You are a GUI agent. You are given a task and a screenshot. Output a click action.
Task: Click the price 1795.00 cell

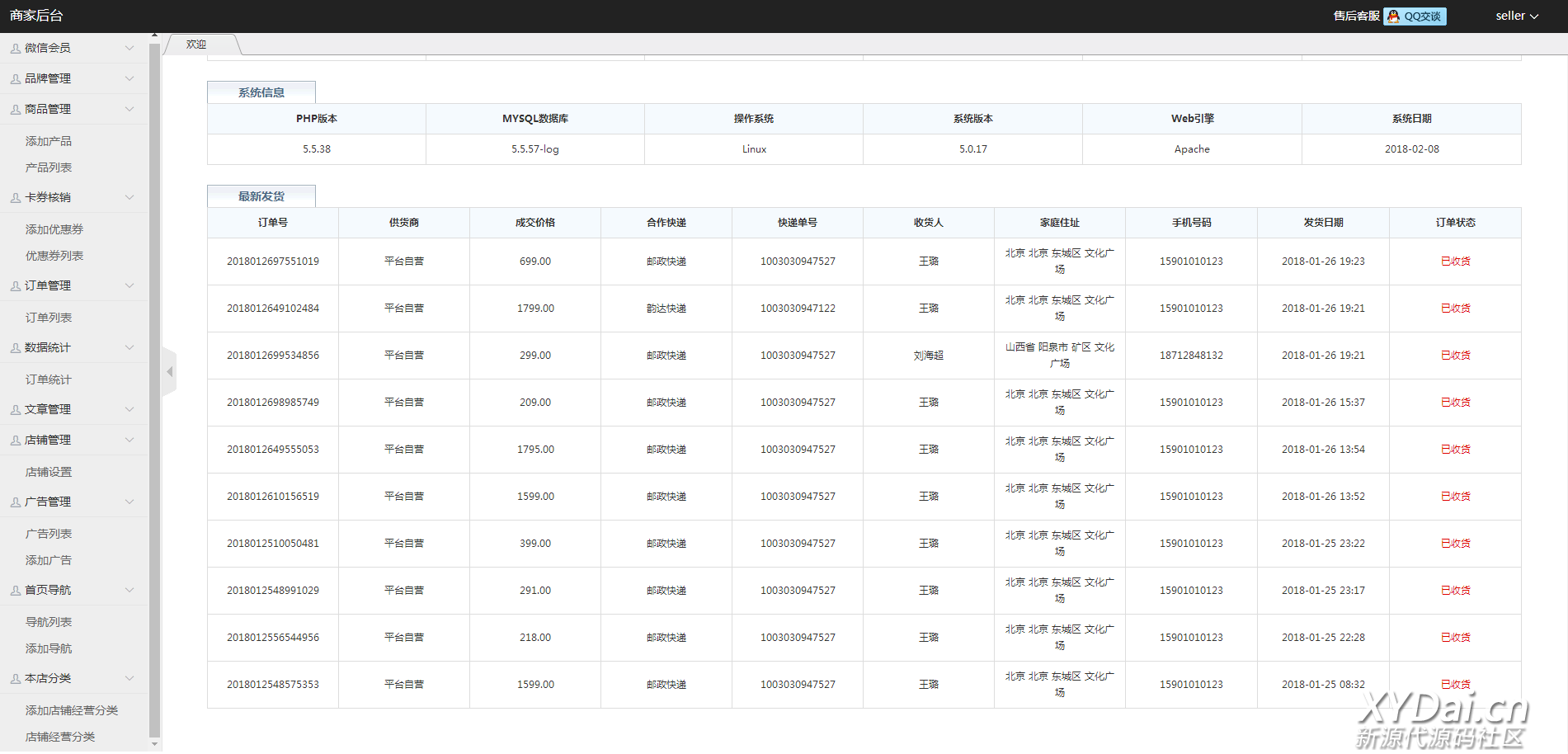tap(535, 450)
